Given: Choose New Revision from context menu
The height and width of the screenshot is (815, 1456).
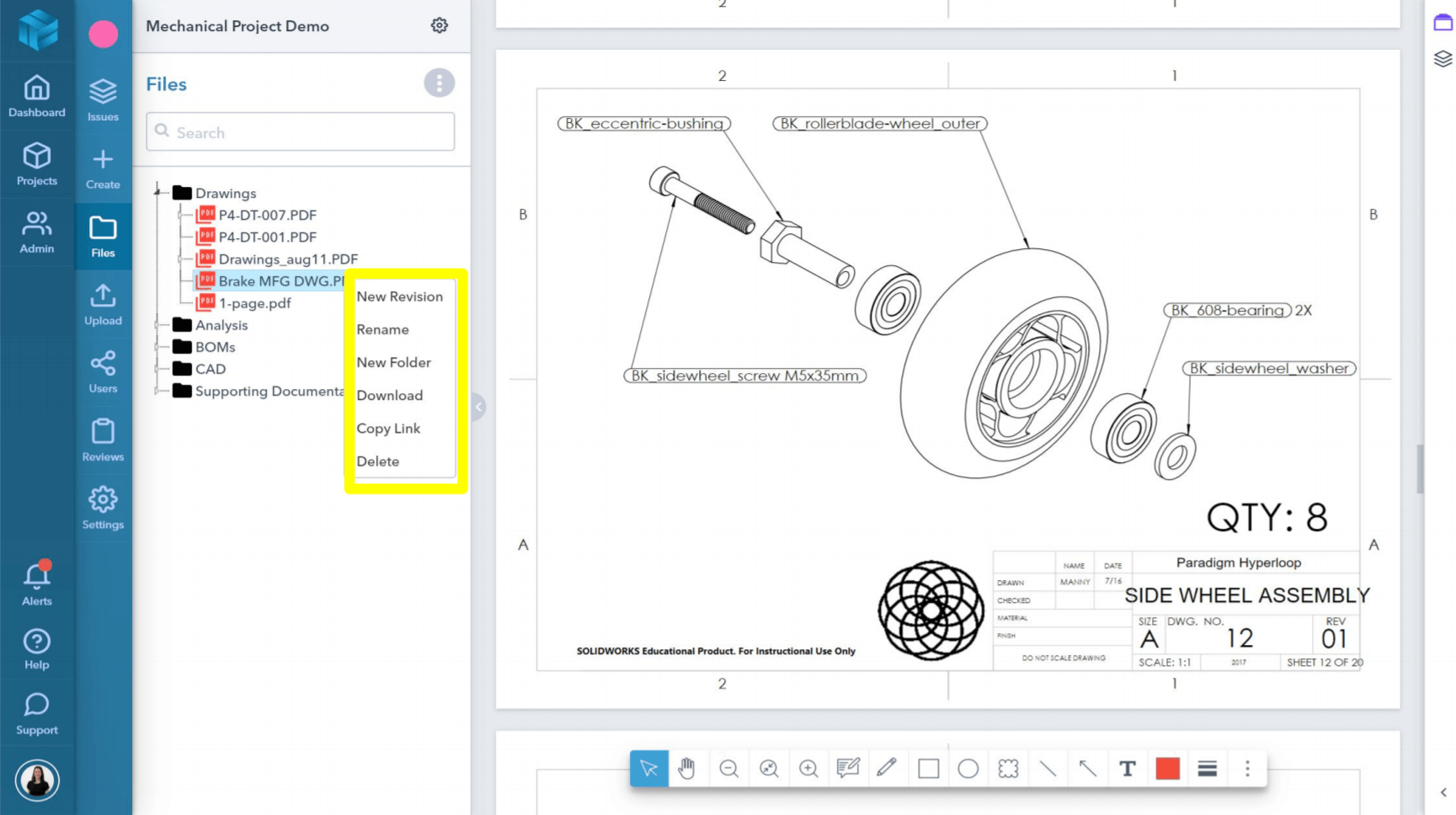Looking at the screenshot, I should (x=399, y=296).
